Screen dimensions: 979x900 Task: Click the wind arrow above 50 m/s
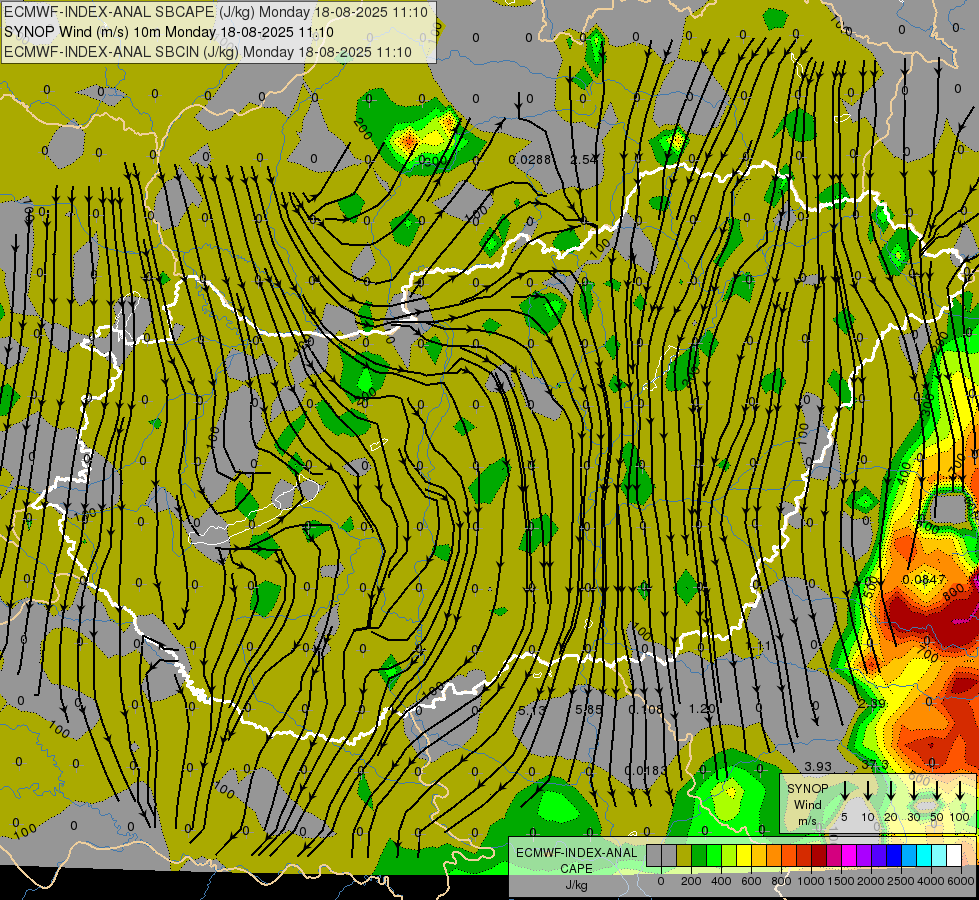point(937,790)
